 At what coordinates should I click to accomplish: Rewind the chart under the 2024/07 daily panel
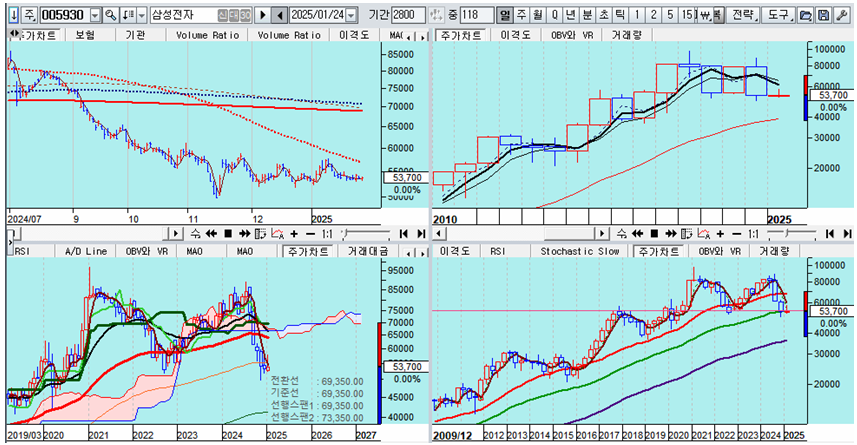tap(211, 234)
